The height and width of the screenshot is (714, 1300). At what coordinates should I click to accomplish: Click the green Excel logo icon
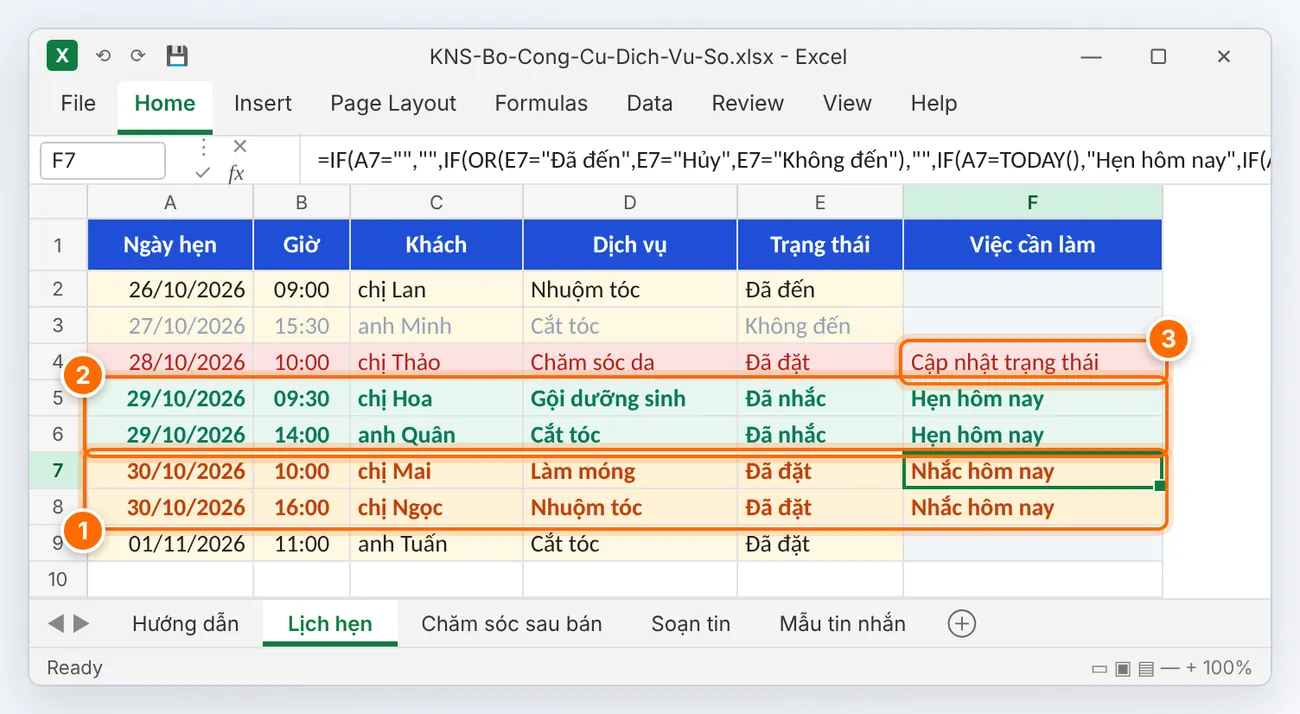click(x=62, y=56)
